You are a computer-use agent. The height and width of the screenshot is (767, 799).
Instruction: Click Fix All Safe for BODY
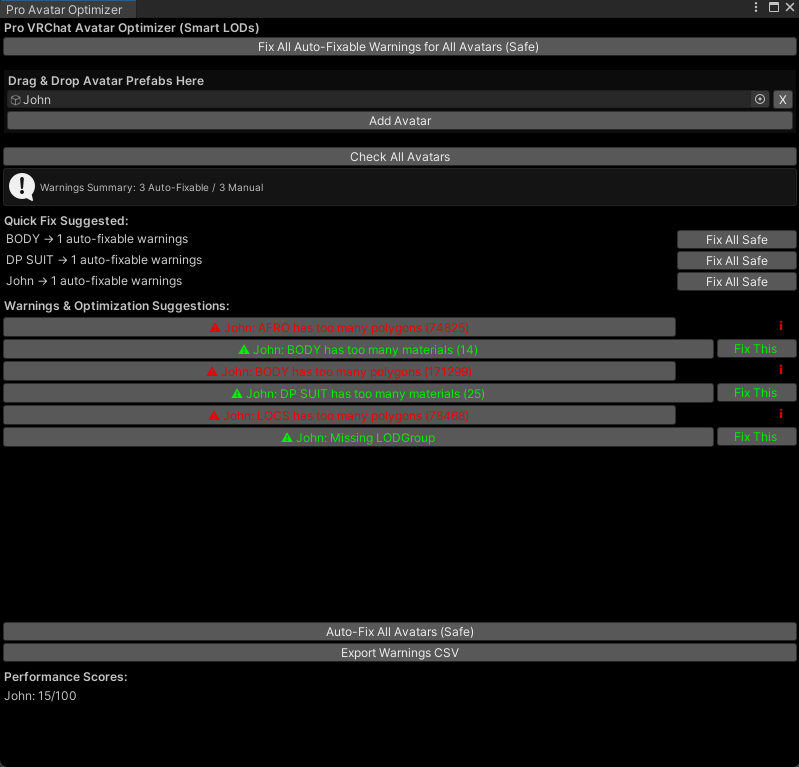point(736,240)
